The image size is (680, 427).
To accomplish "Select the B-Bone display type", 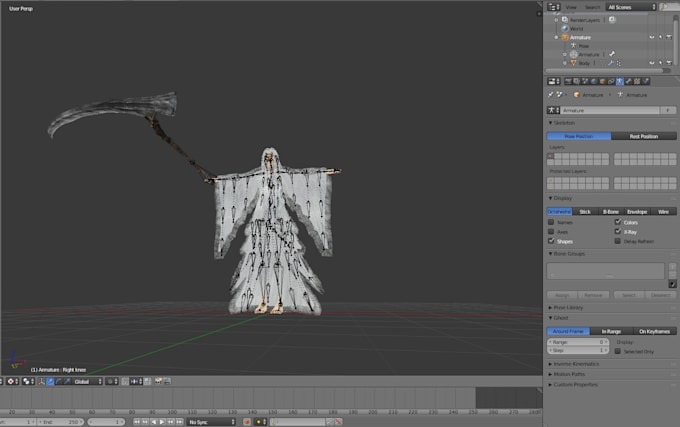I will click(611, 211).
